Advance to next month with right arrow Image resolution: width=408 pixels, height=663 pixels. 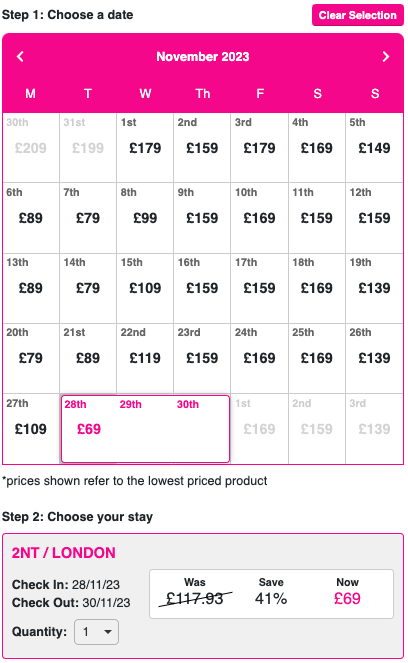[386, 56]
